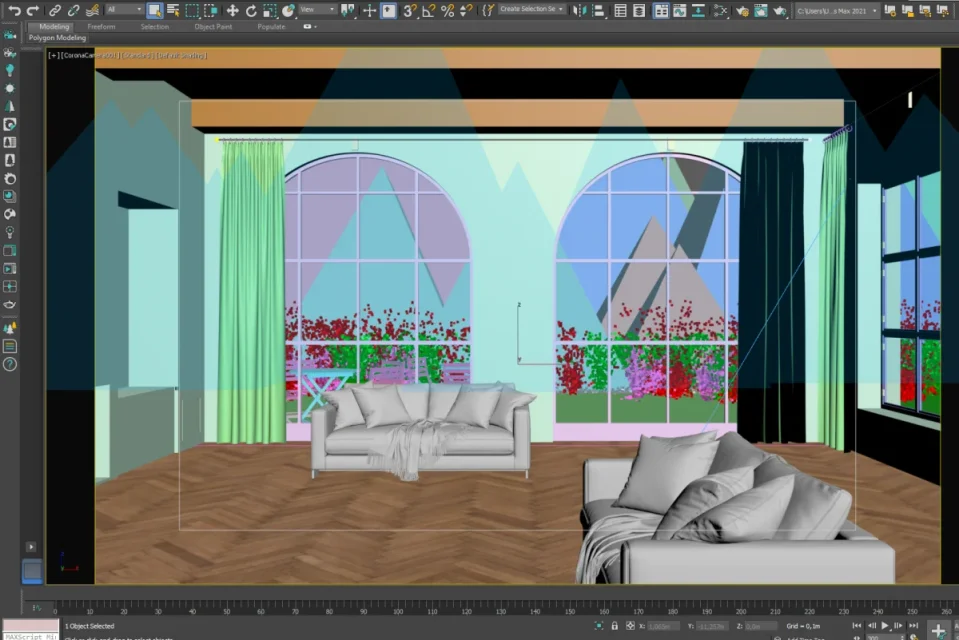Expand the View reference coordinate dropdown
The image size is (959, 640).
(317, 10)
